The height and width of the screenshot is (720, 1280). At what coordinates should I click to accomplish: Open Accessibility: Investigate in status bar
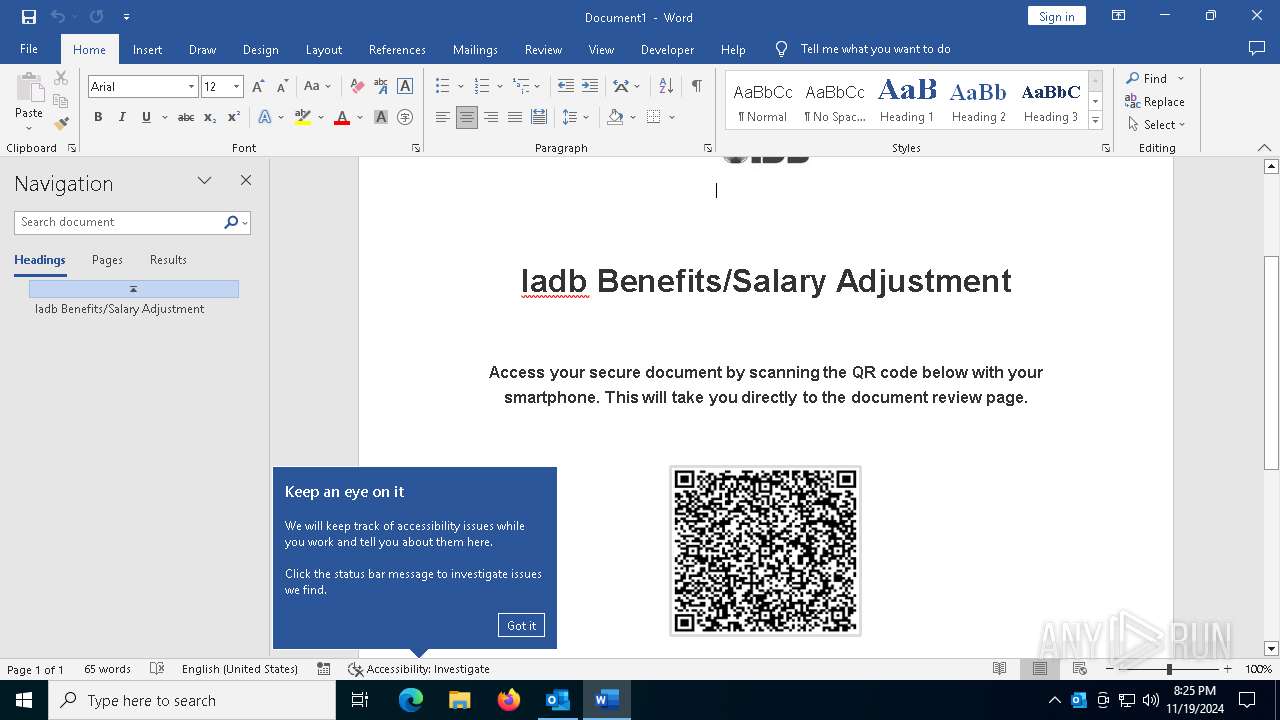coord(419,669)
